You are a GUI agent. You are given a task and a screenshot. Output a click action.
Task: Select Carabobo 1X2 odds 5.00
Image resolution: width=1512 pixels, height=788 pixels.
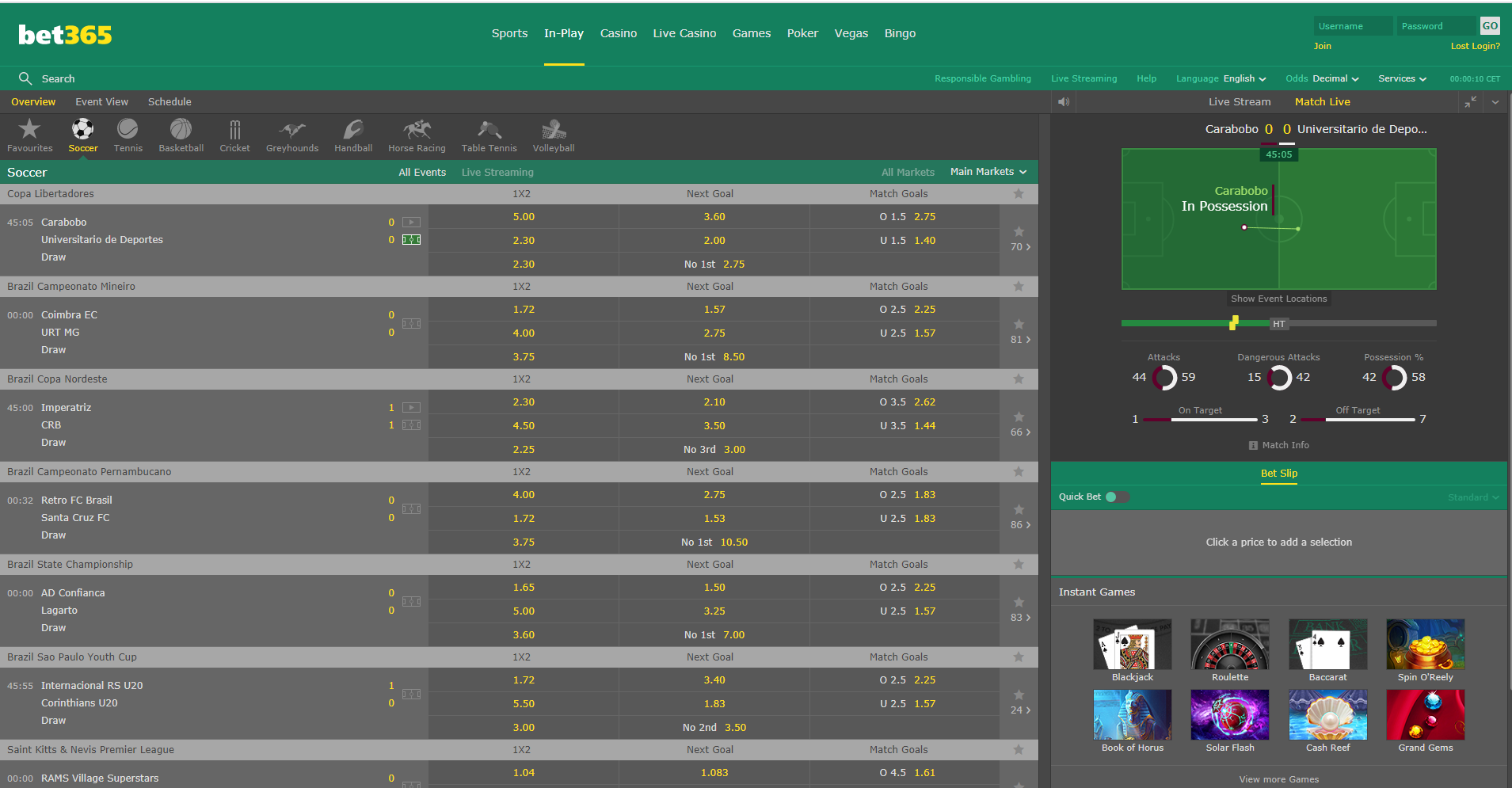tap(524, 217)
